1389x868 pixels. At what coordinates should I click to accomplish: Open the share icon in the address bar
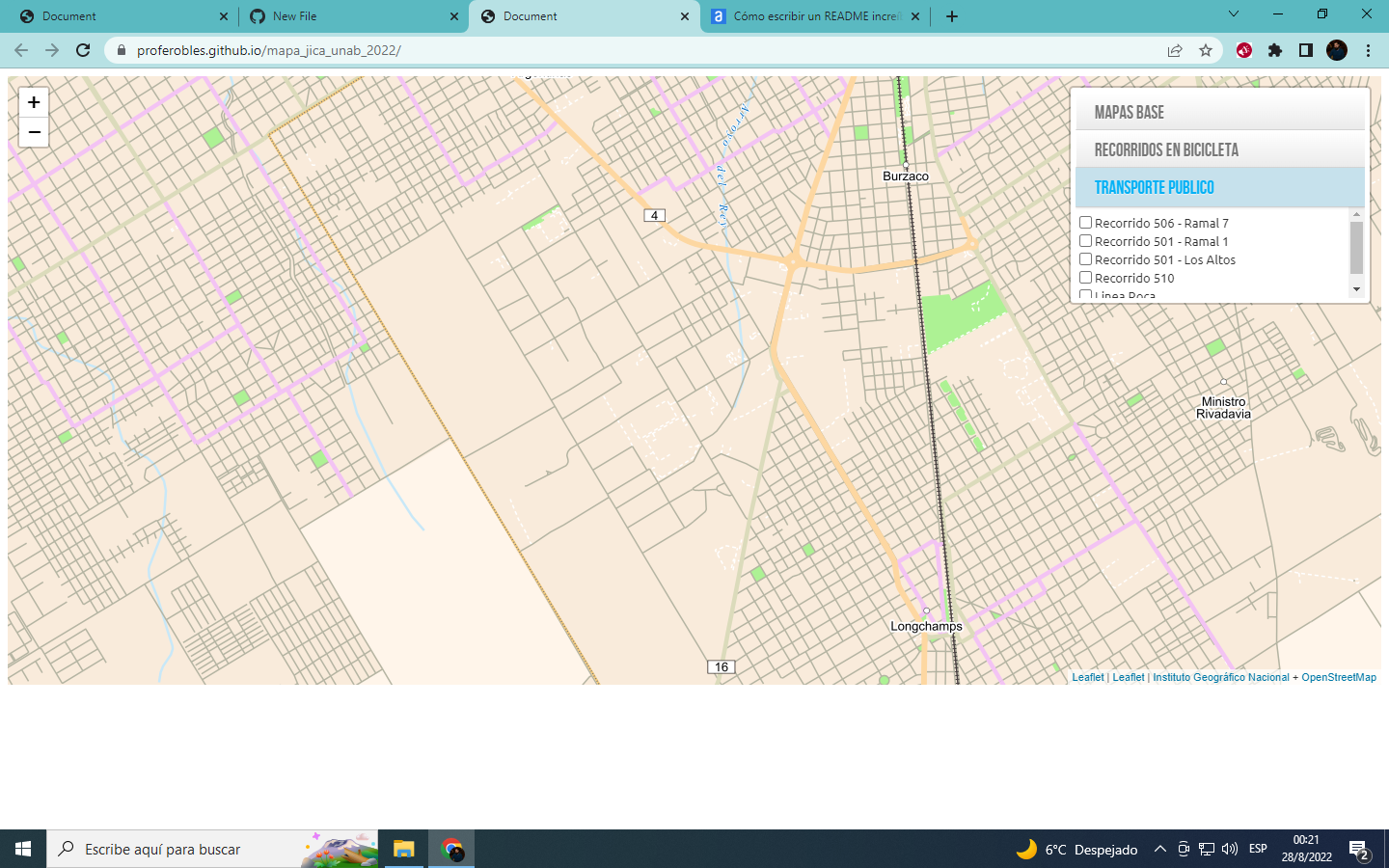[x=1174, y=50]
